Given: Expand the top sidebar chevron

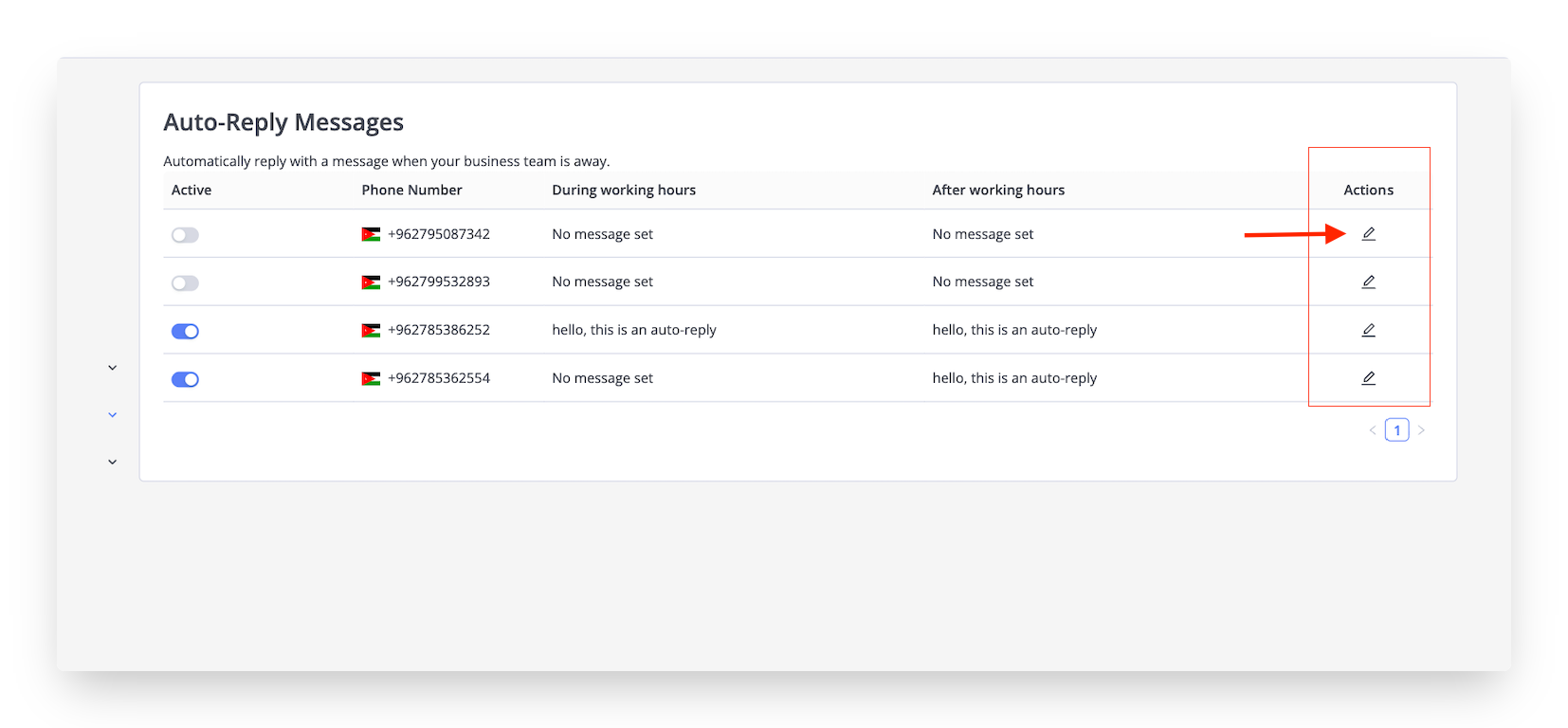Looking at the screenshot, I should click(112, 367).
